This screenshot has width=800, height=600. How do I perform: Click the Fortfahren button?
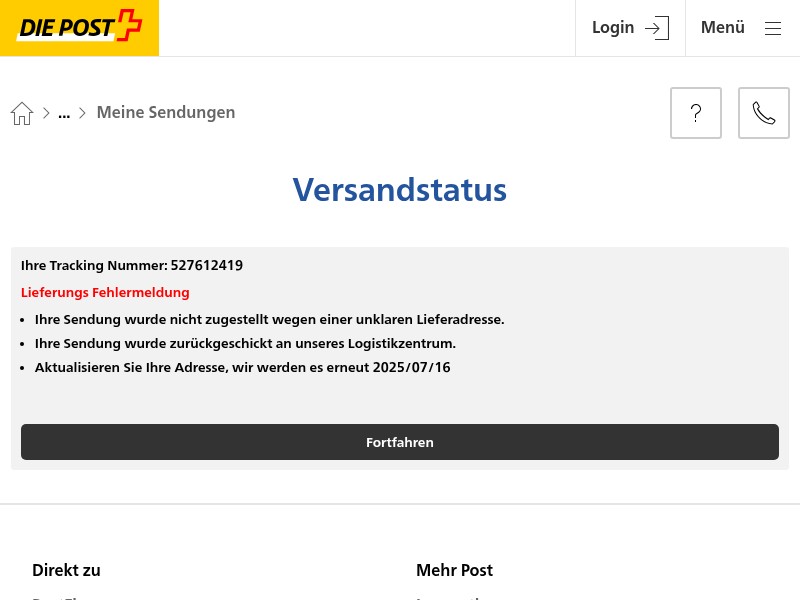(400, 442)
